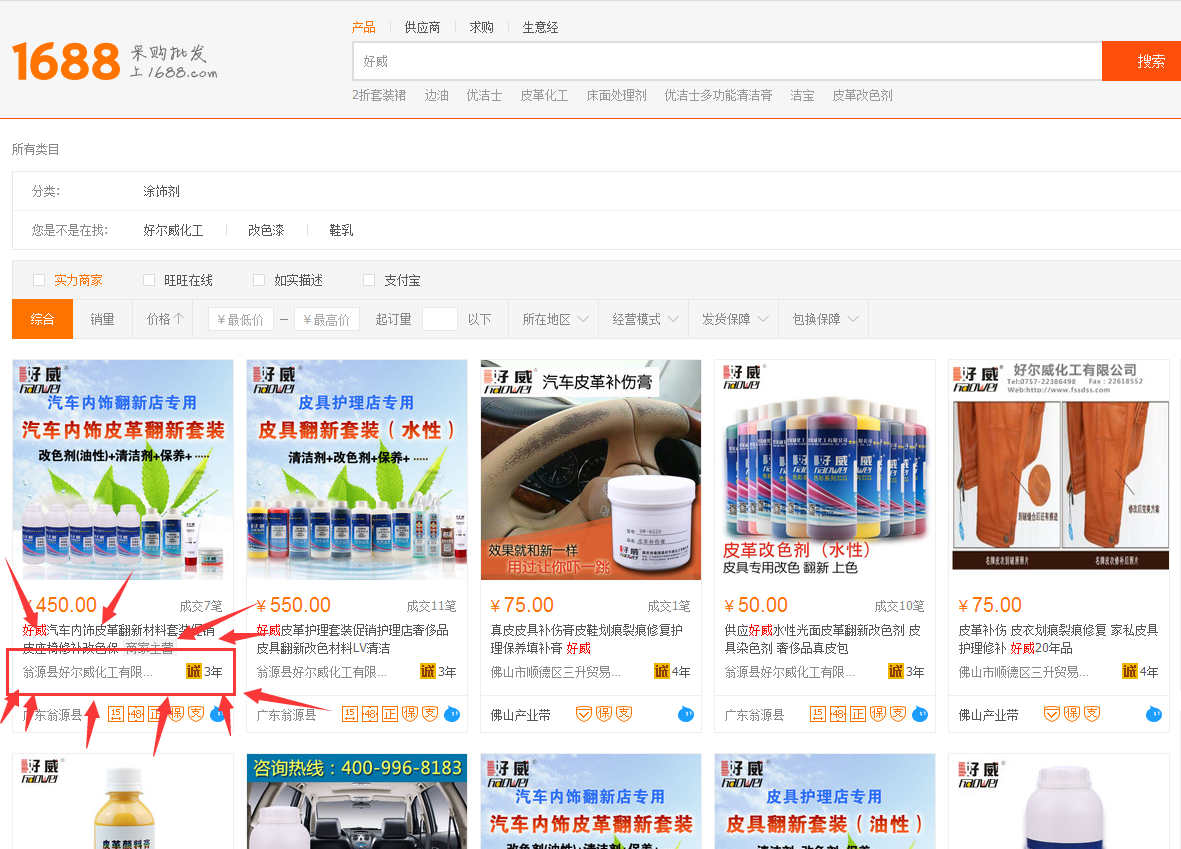The height and width of the screenshot is (849, 1181).
Task: Enable the 如实描述 filter checkbox
Action: [259, 280]
